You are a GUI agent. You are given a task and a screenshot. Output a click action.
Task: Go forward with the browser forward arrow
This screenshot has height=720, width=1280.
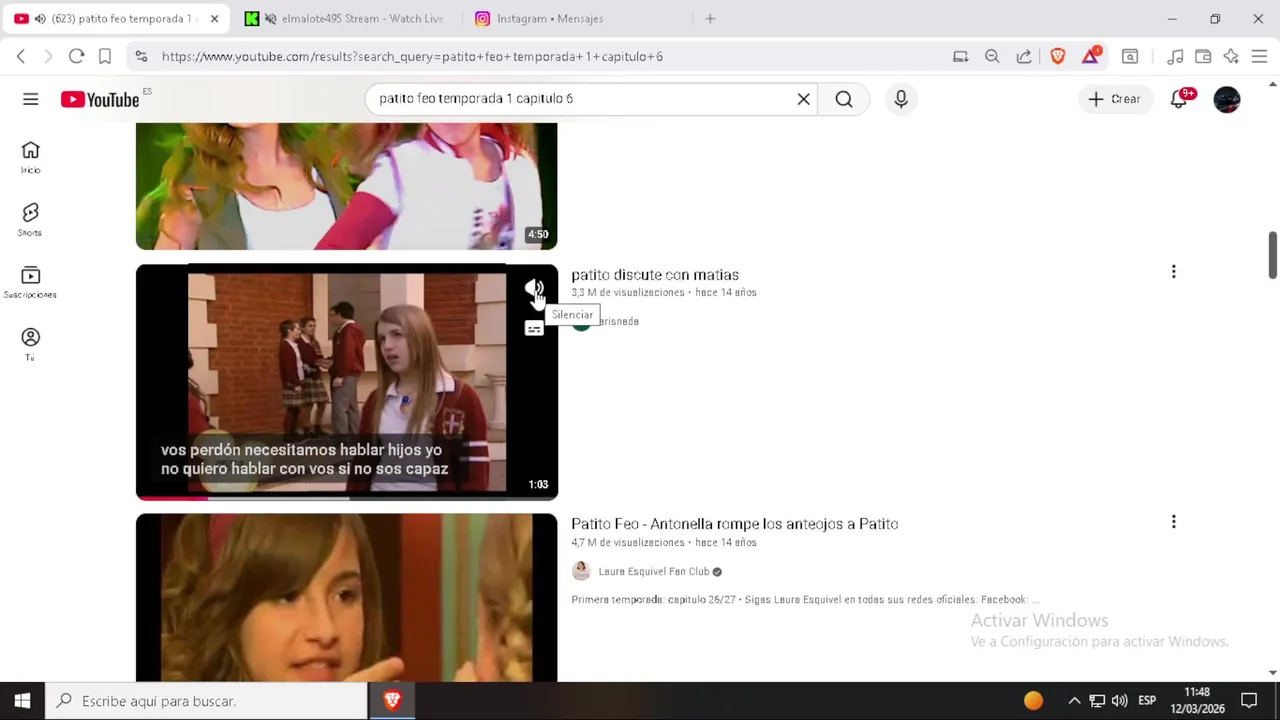click(x=48, y=57)
